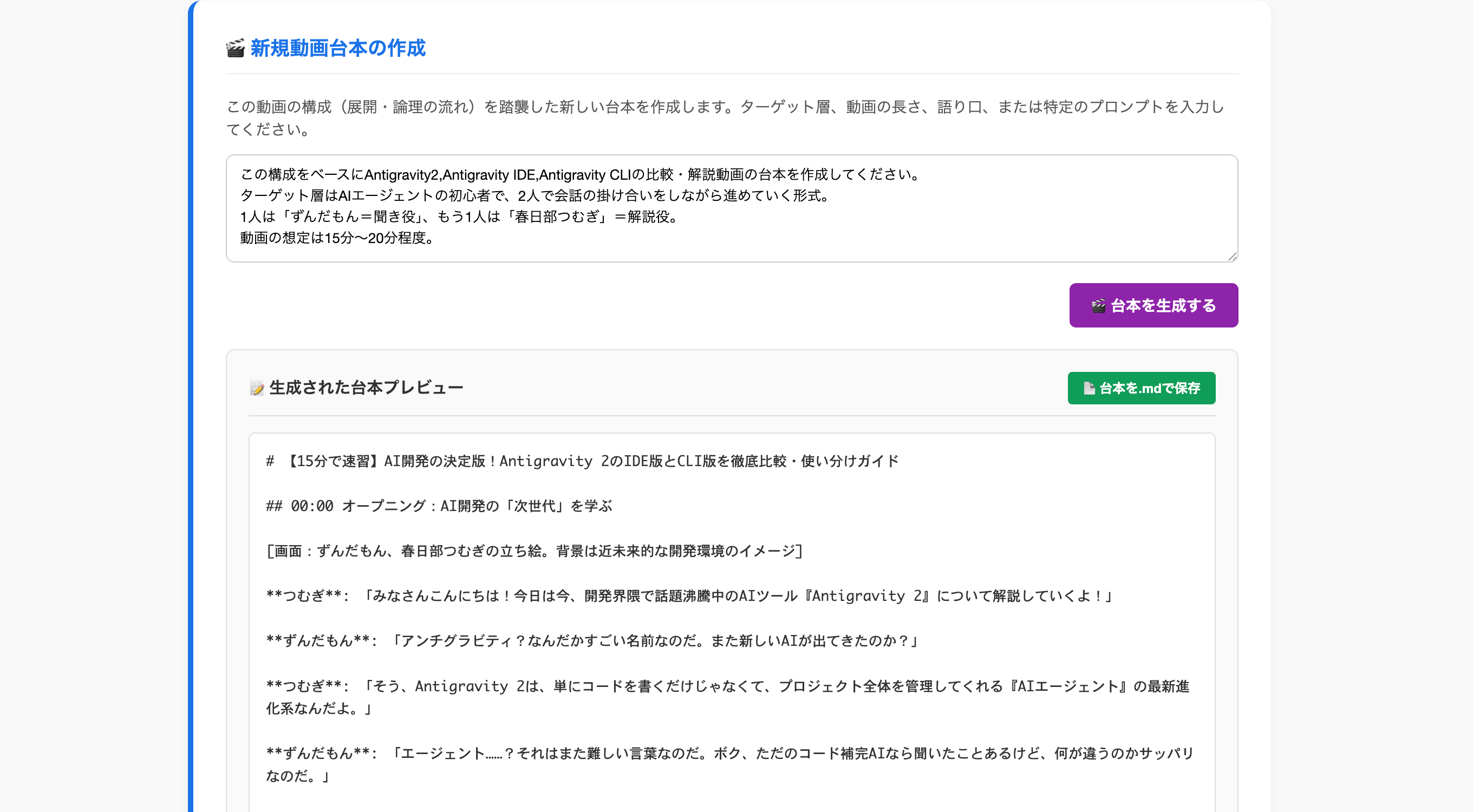Click ずんだもん's line starting エージェント……？

[729, 764]
